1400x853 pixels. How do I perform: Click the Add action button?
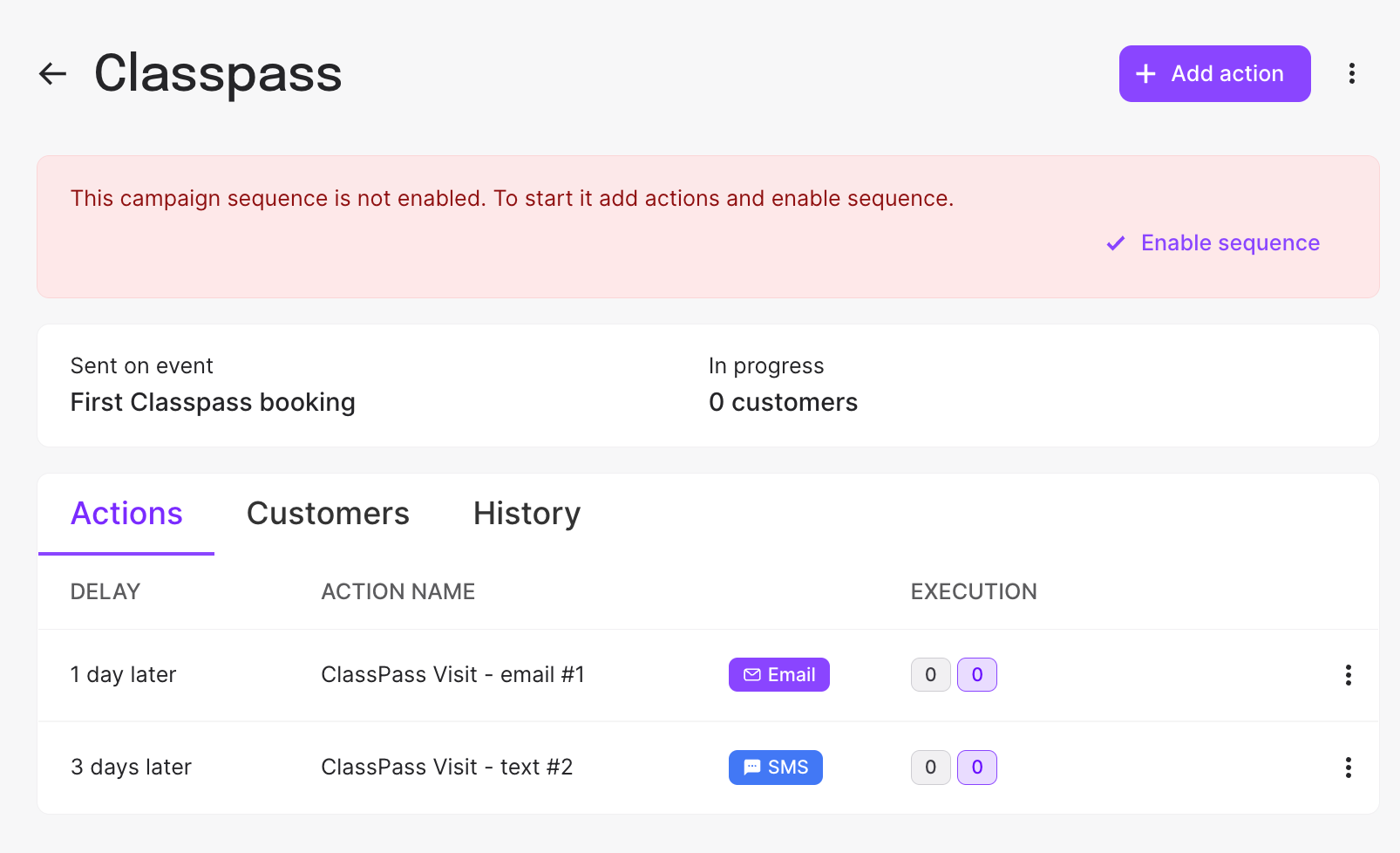(x=1213, y=73)
